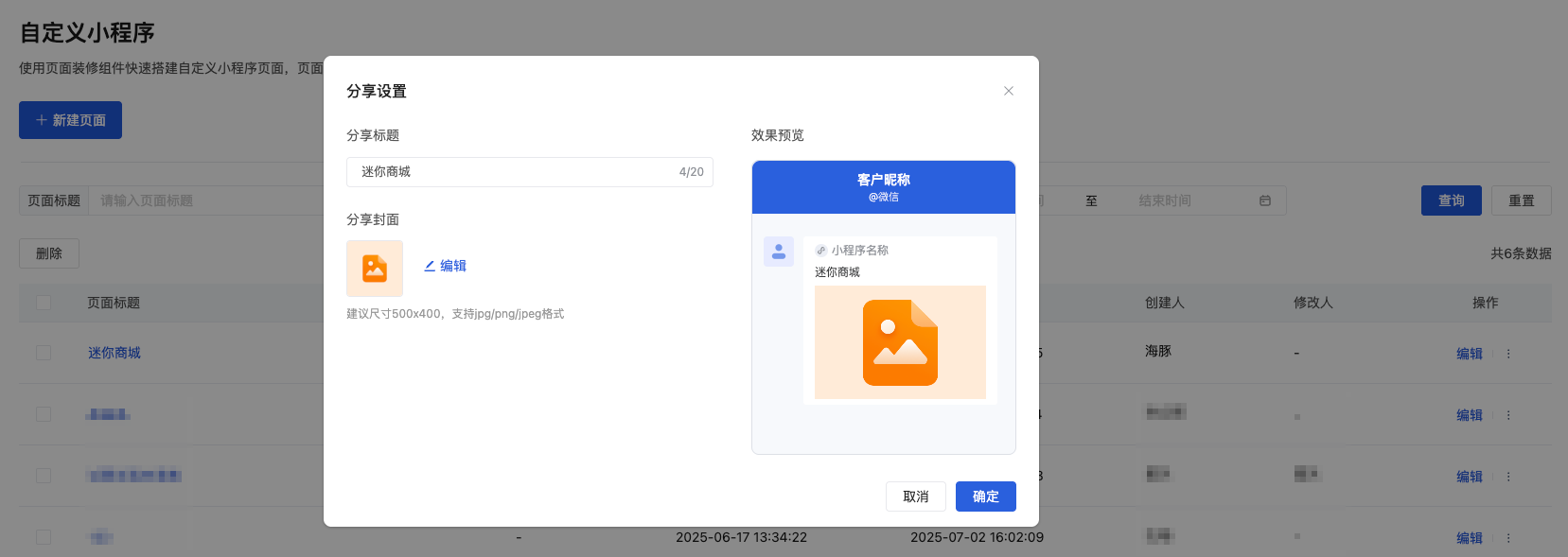Click the 小程序名称 label in preview
The width and height of the screenshot is (1568, 557).
coord(860,251)
